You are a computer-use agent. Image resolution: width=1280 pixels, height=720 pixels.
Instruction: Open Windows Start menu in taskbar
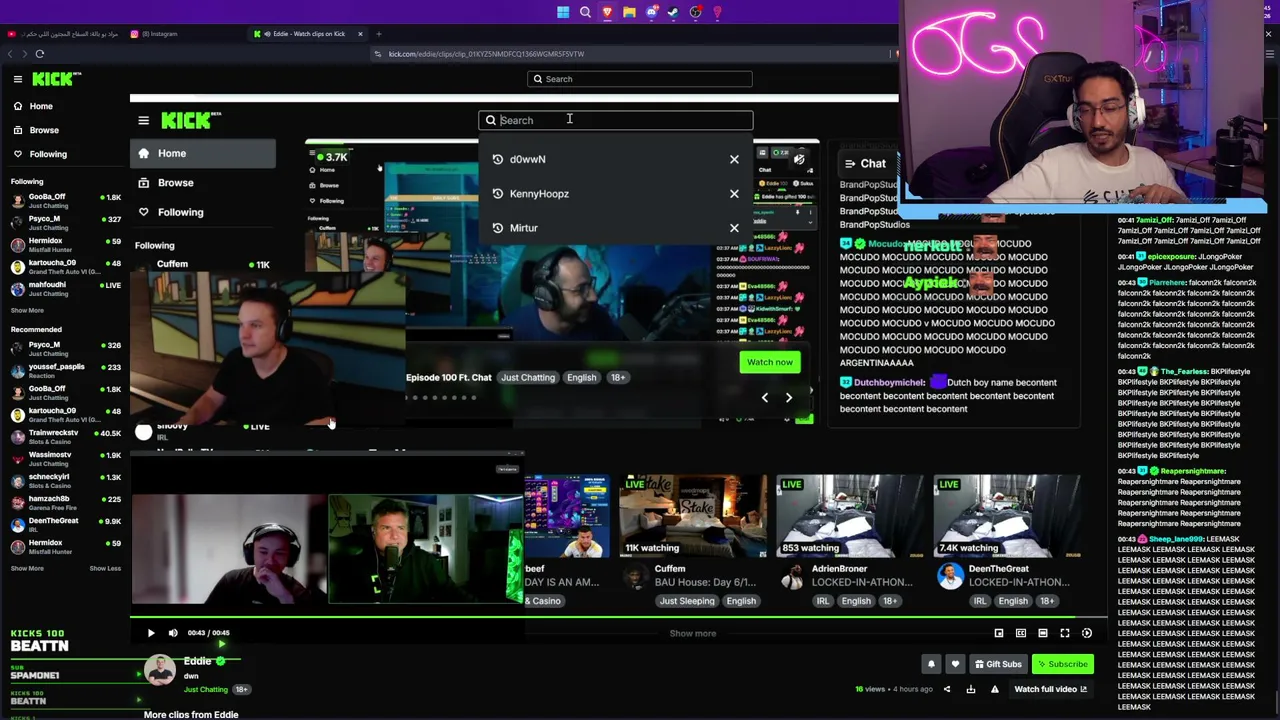pyautogui.click(x=563, y=13)
